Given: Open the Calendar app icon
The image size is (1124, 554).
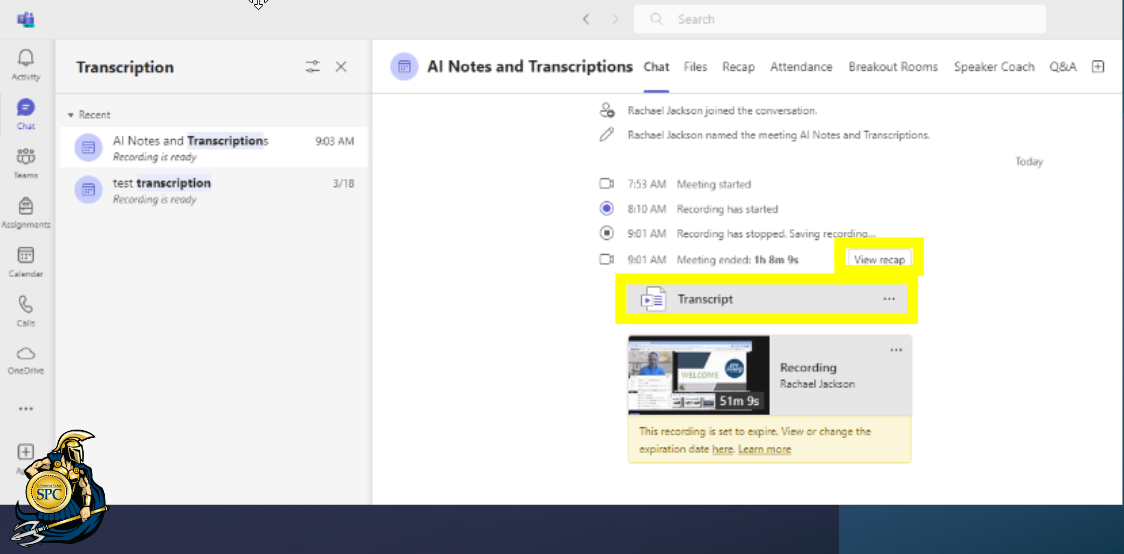Looking at the screenshot, I should 26,262.
